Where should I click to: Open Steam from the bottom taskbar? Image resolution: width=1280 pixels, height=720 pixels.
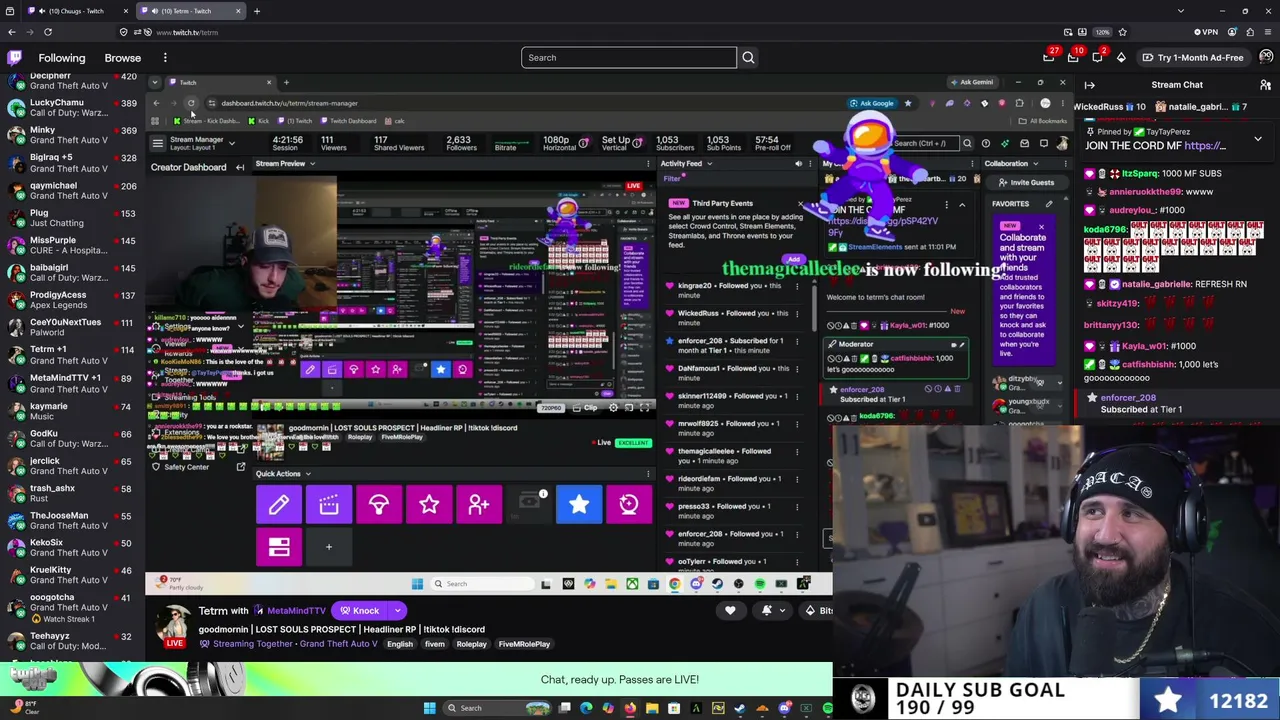pos(740,708)
